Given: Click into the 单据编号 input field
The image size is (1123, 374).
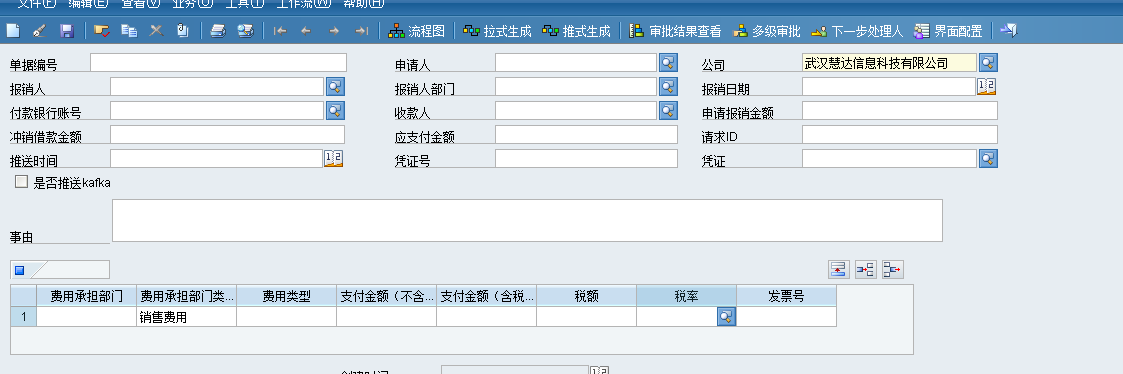Looking at the screenshot, I should [x=218, y=62].
